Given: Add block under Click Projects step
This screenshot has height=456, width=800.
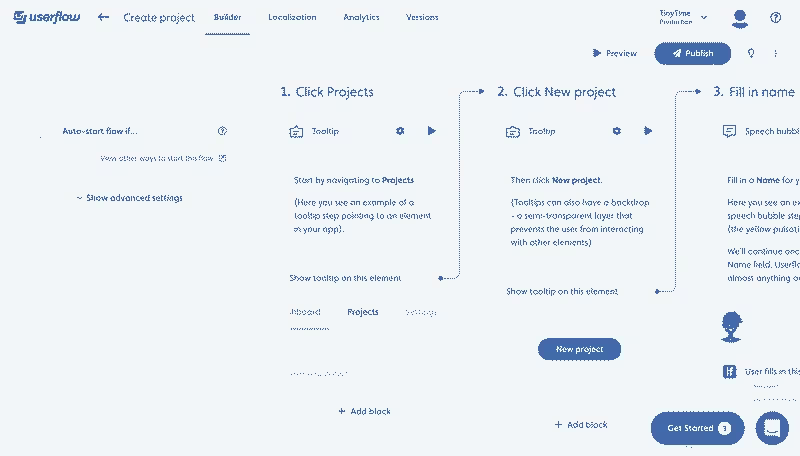Looking at the screenshot, I should pos(364,411).
